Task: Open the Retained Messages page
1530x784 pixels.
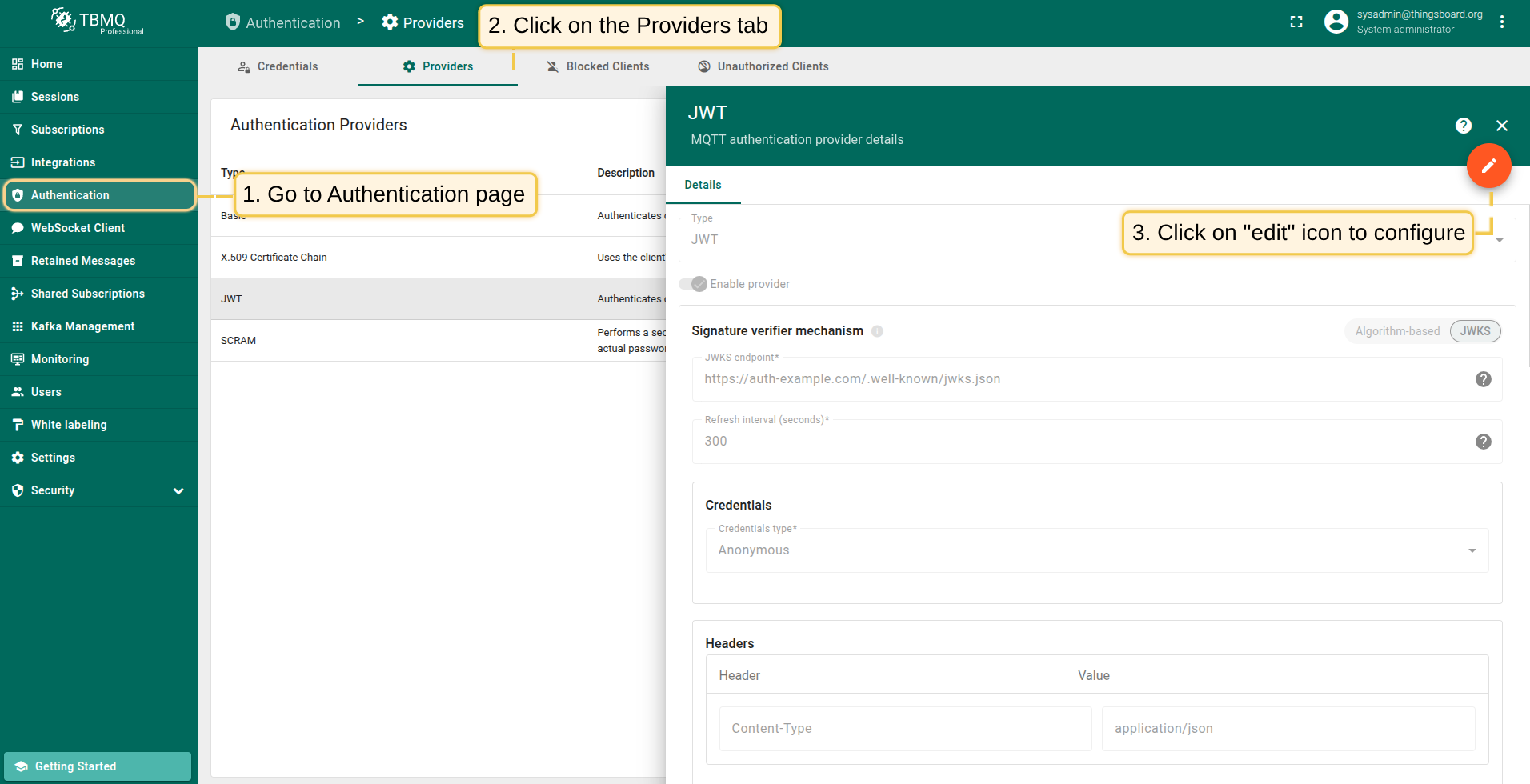Action: click(x=82, y=261)
